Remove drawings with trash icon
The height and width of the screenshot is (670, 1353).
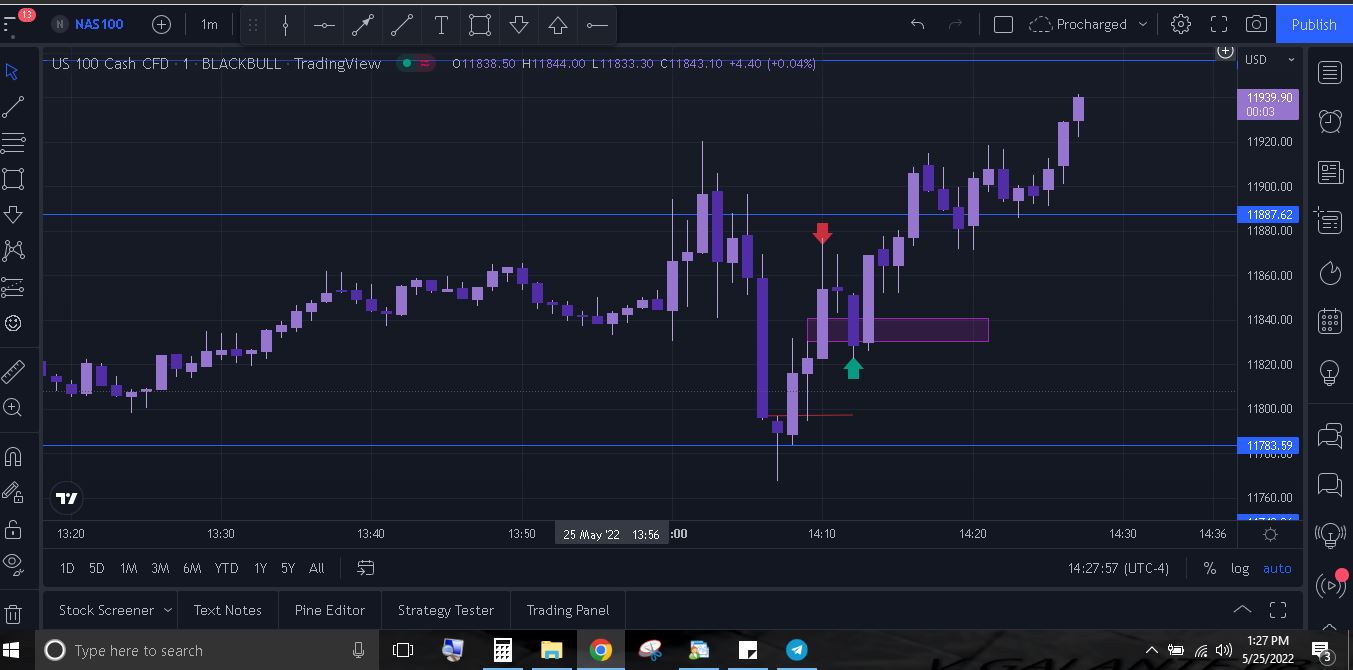[13, 613]
